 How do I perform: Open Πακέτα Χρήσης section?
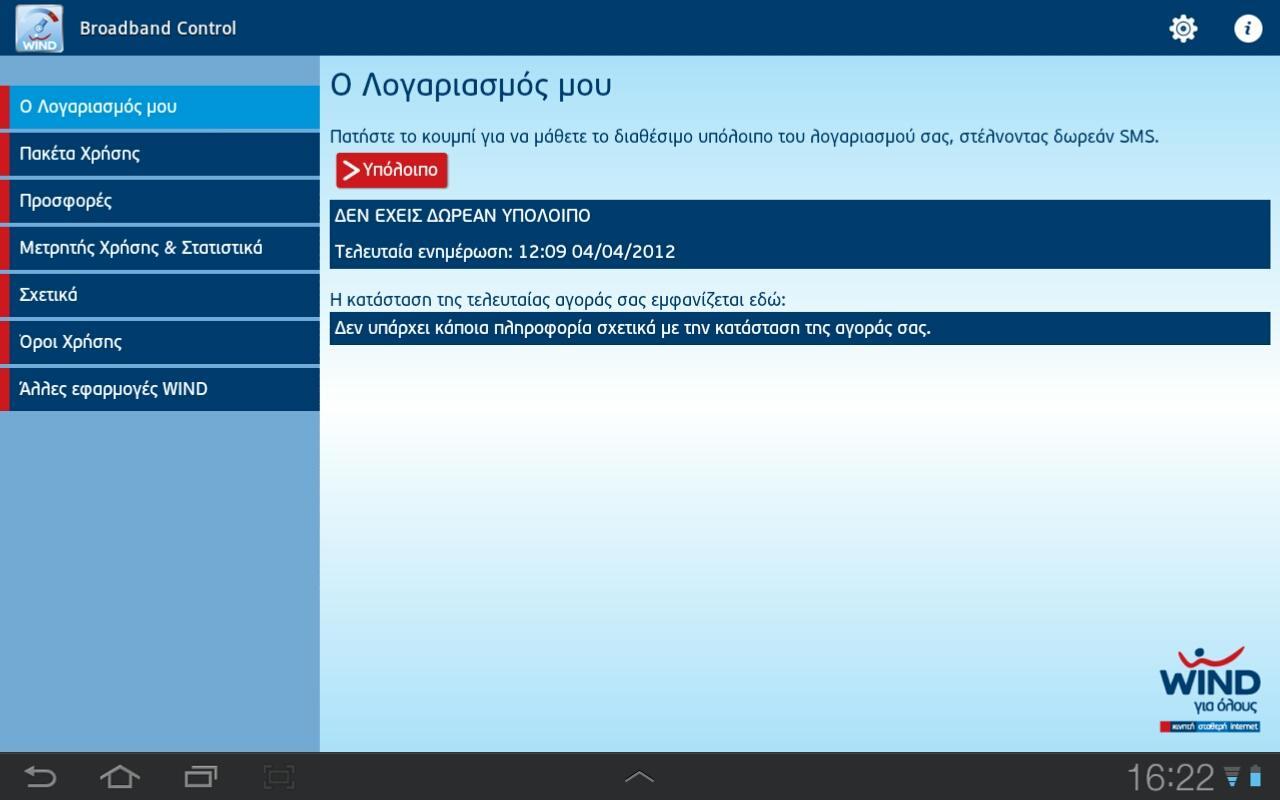tap(160, 154)
